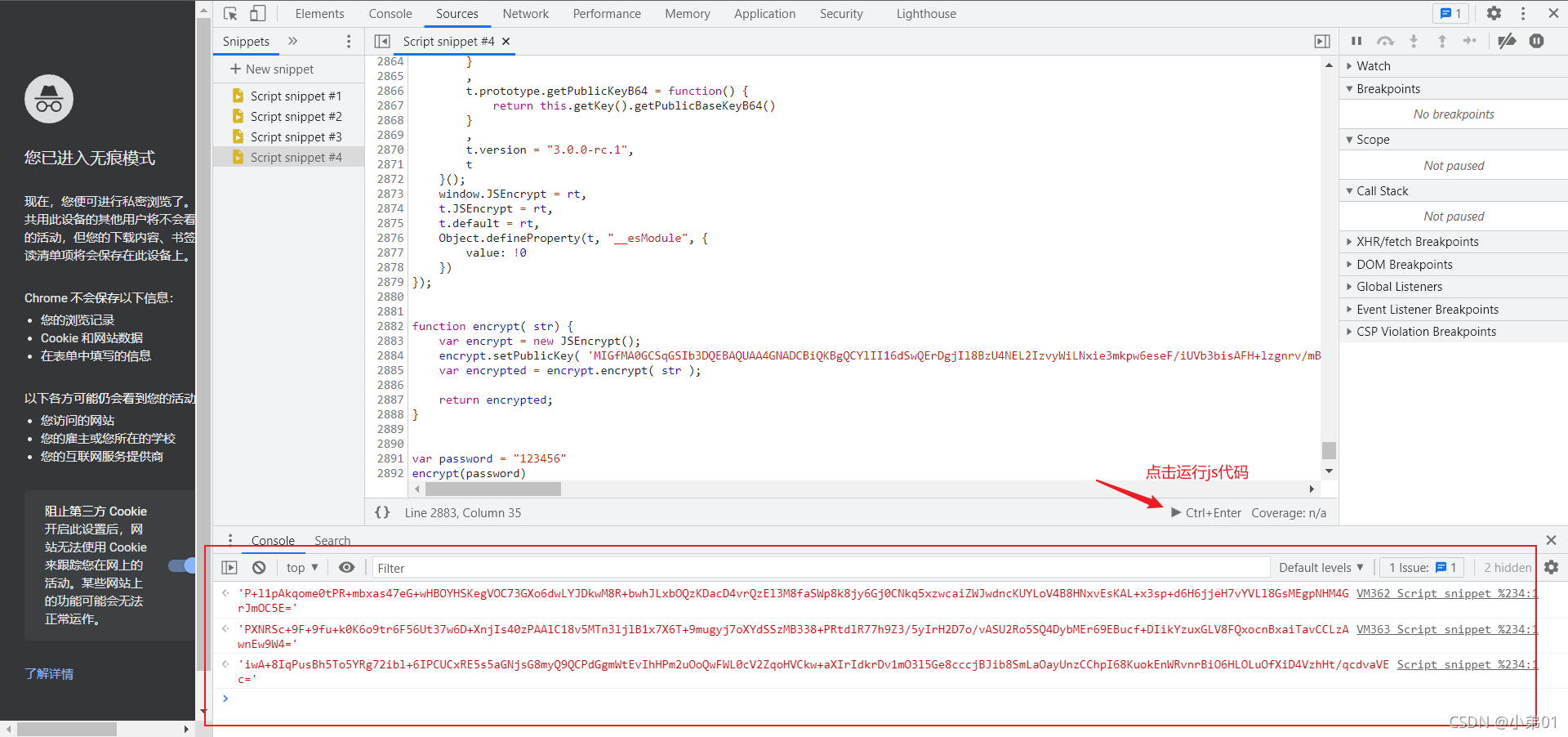Open the Default levels dropdown
This screenshot has height=737, width=1568.
[x=1320, y=567]
